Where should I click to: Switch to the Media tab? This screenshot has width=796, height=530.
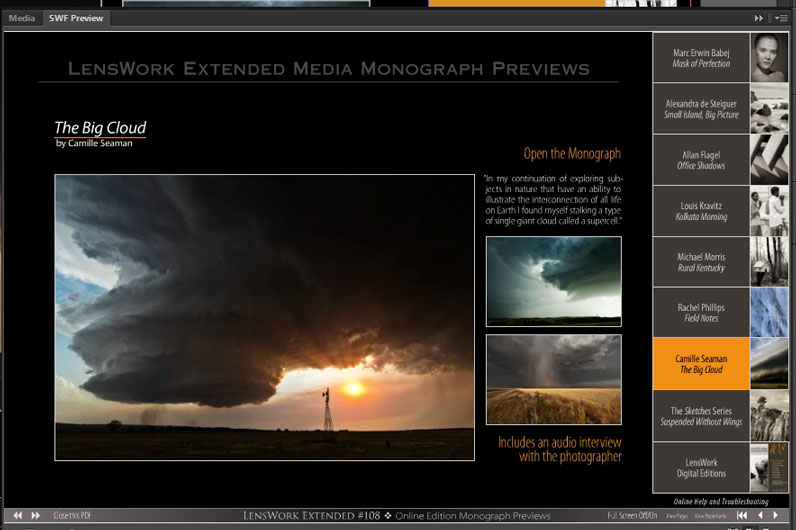click(22, 18)
